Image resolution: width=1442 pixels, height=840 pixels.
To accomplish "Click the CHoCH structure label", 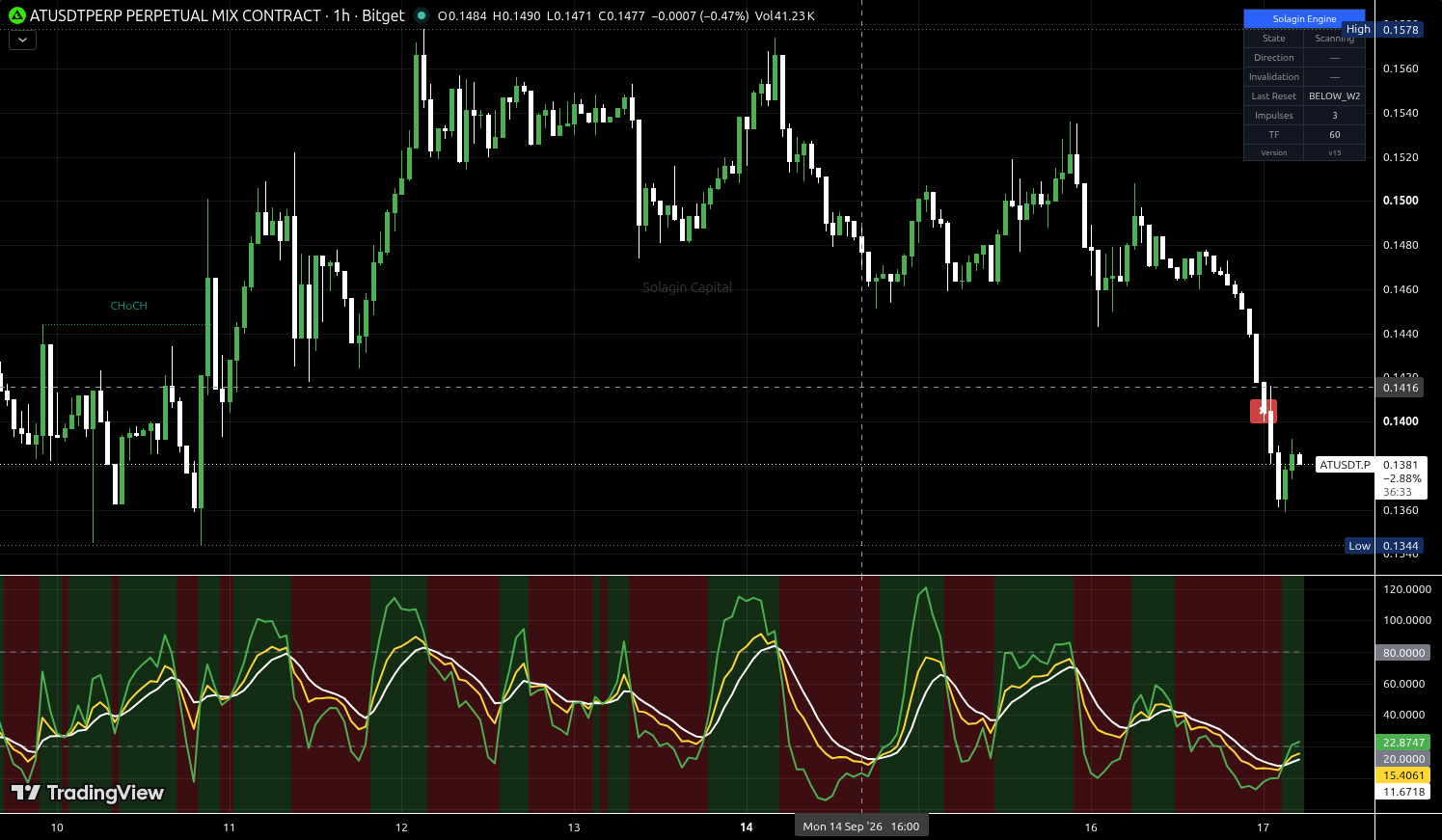I will (128, 306).
